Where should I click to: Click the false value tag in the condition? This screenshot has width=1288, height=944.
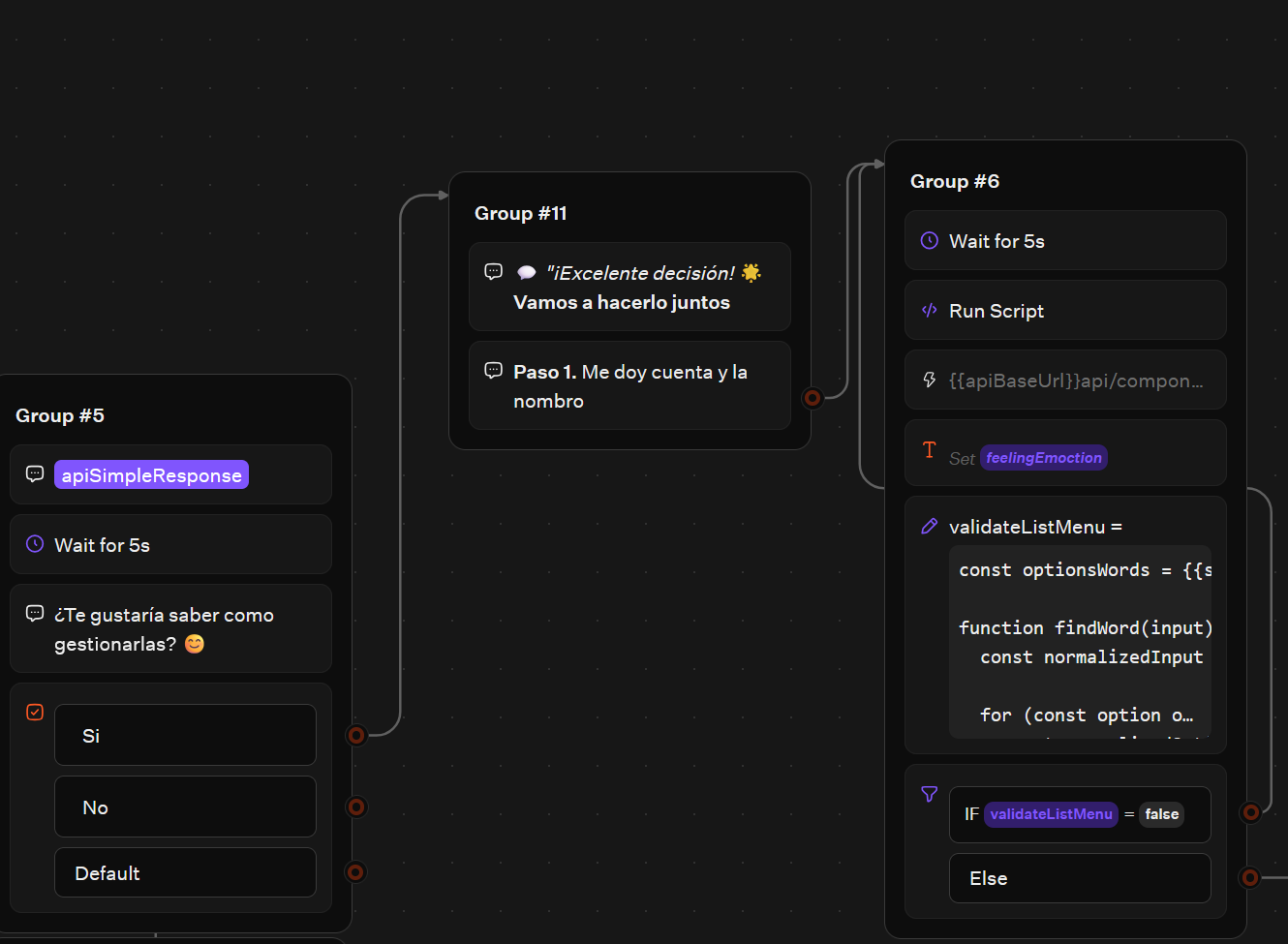click(1162, 814)
